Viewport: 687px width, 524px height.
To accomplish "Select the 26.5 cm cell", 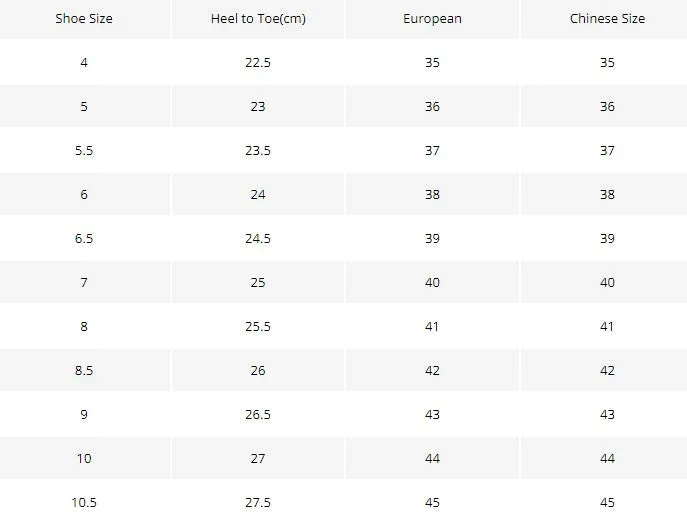I will coord(258,415).
